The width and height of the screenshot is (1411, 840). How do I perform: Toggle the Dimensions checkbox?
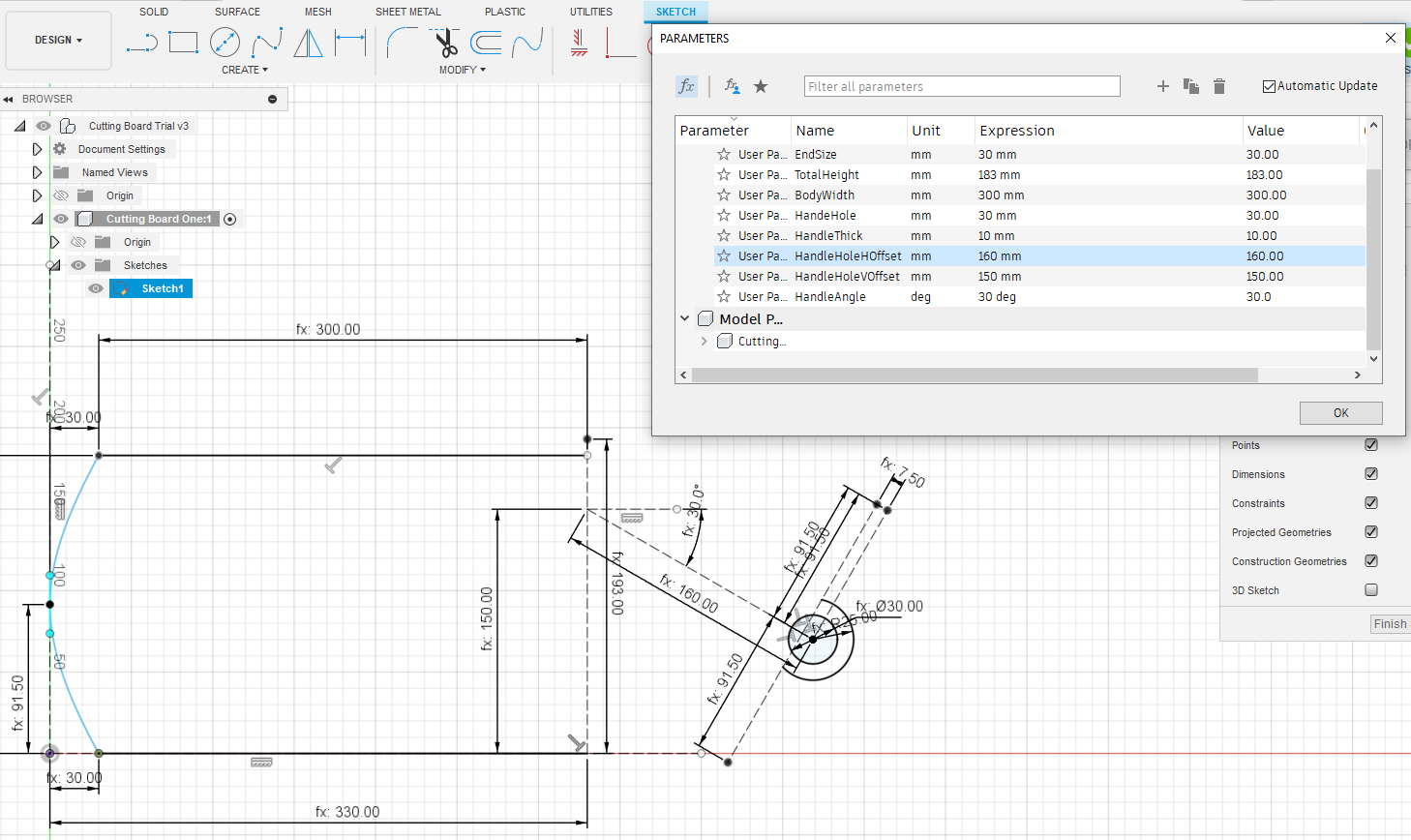[x=1371, y=473]
